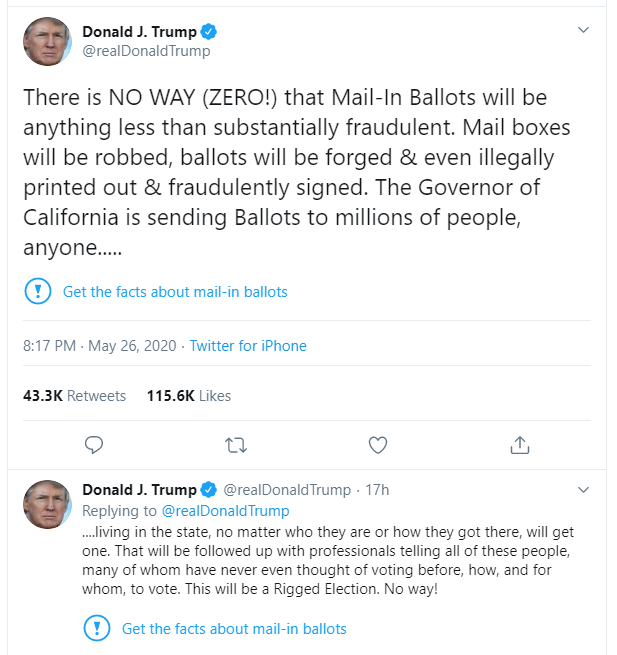The image size is (617, 655).
Task: Reply to the main tweet
Action: (94, 443)
